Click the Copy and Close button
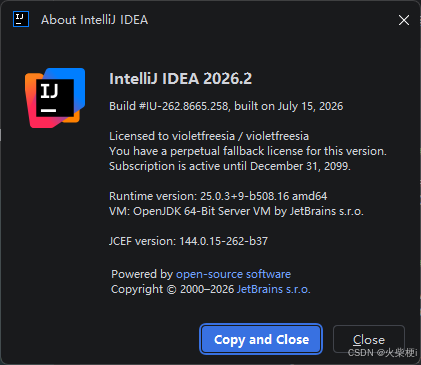421x365 pixels. [261, 339]
